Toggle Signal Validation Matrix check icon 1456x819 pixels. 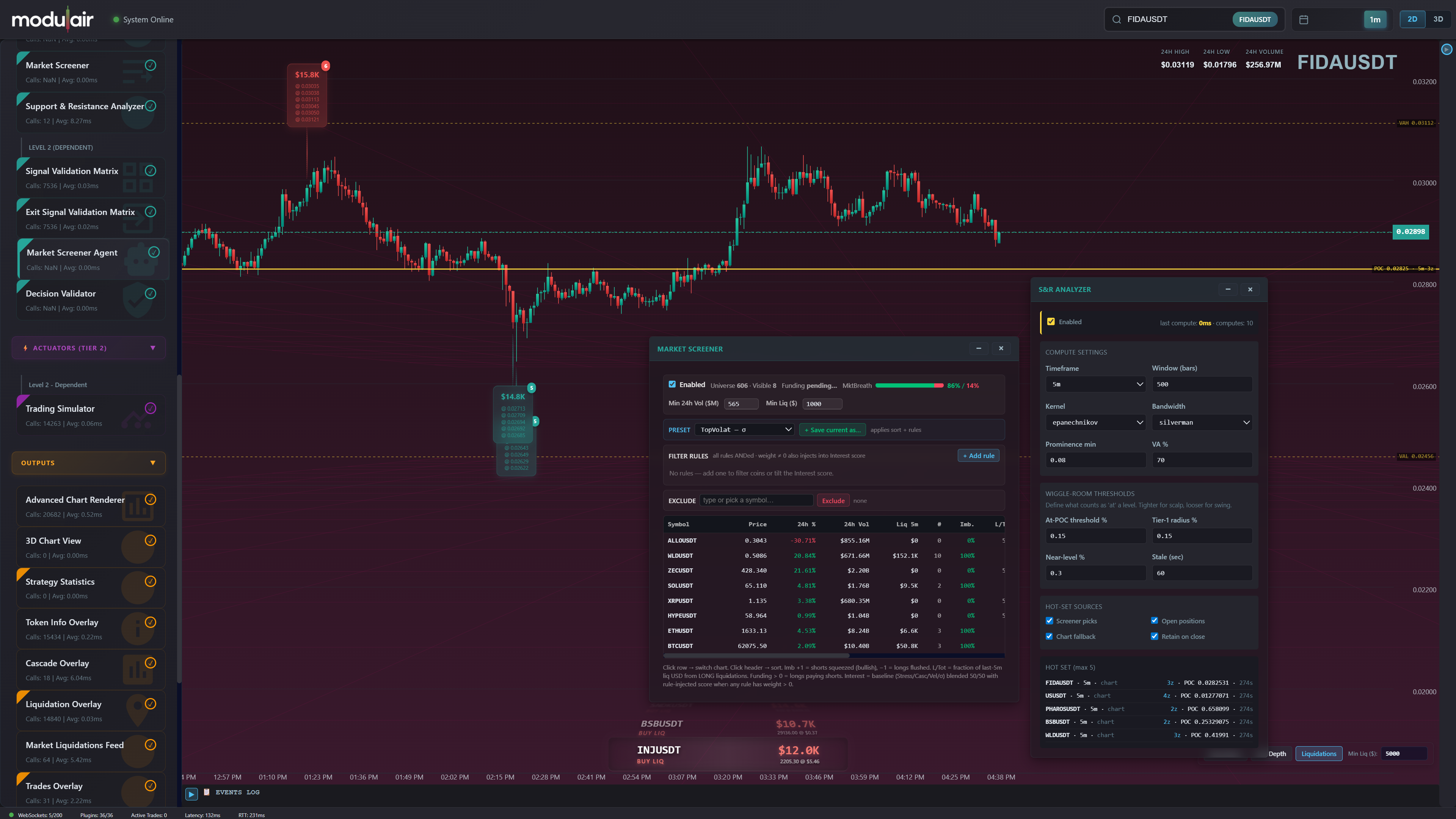[x=151, y=171]
